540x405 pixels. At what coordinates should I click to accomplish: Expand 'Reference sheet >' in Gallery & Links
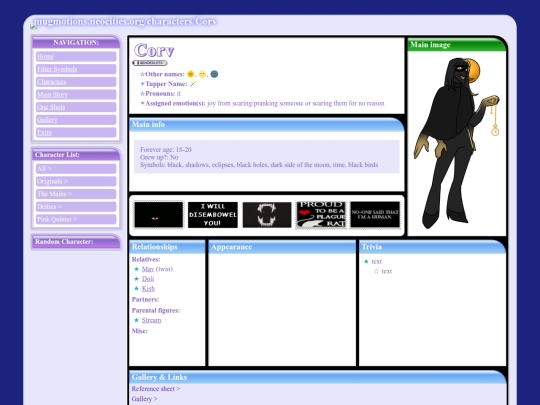tap(156, 389)
